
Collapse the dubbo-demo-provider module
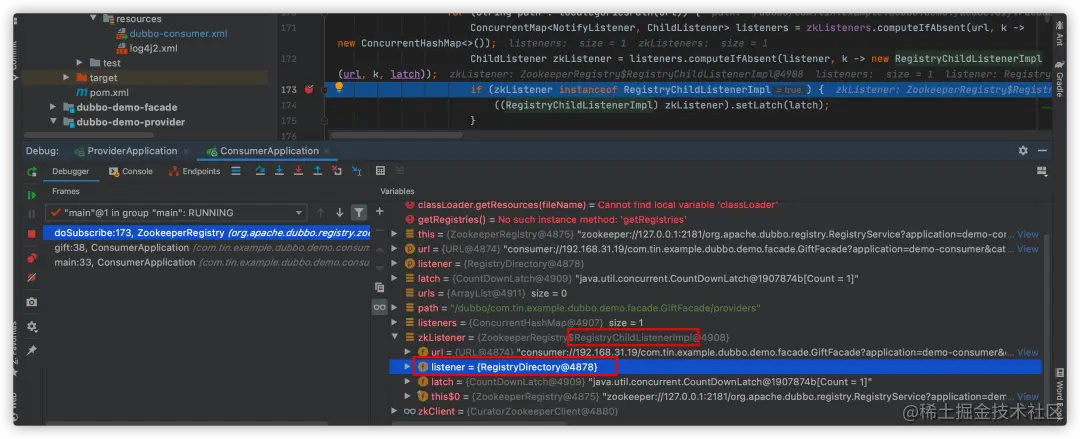[x=53, y=122]
